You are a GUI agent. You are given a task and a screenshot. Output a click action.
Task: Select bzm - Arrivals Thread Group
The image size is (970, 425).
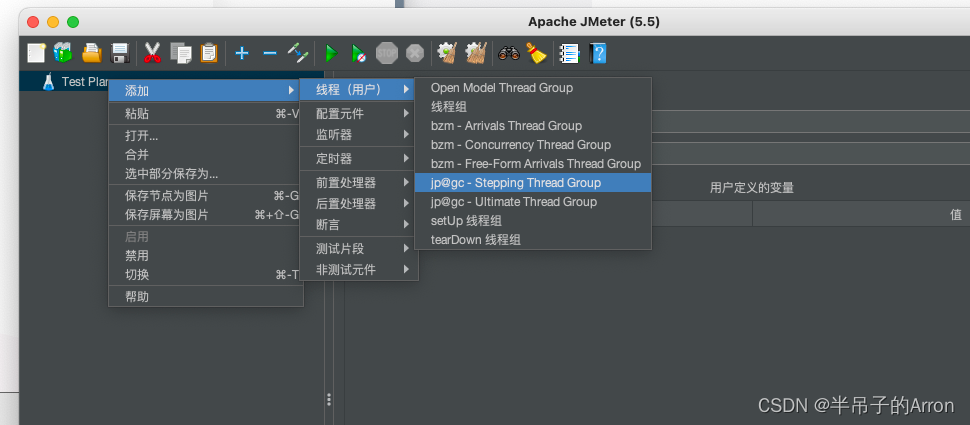pos(533,126)
